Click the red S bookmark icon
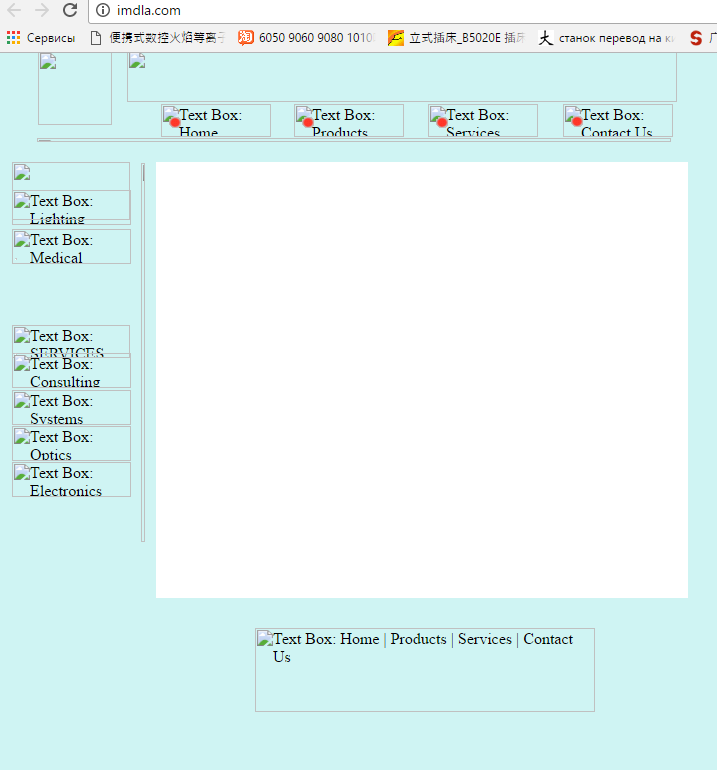This screenshot has height=770, width=717. (696, 38)
